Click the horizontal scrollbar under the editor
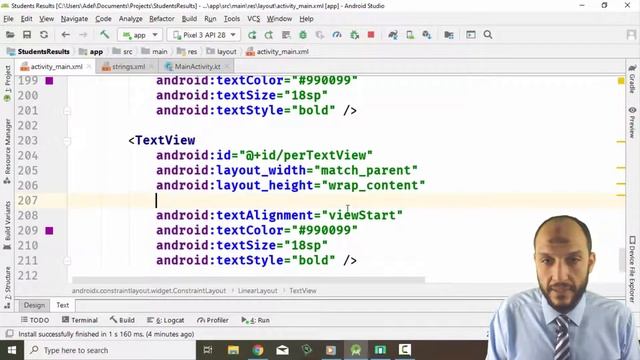This screenshot has height=360, width=640. pos(249,280)
